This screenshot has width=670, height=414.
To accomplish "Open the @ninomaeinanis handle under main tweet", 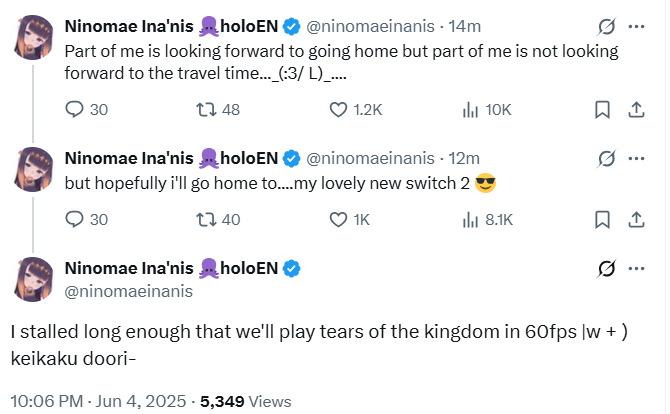I will (x=128, y=291).
